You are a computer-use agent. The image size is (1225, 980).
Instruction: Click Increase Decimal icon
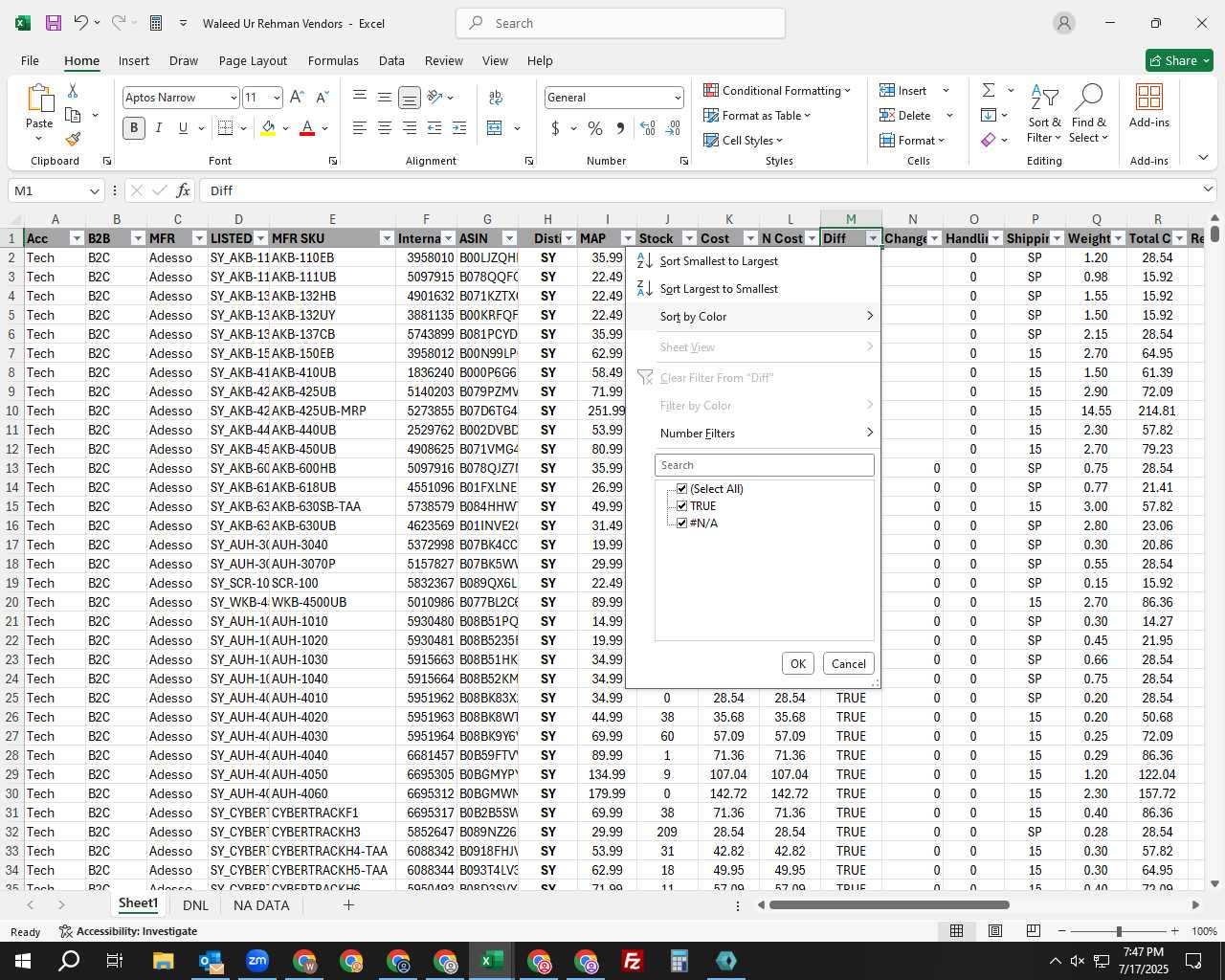pos(648,127)
